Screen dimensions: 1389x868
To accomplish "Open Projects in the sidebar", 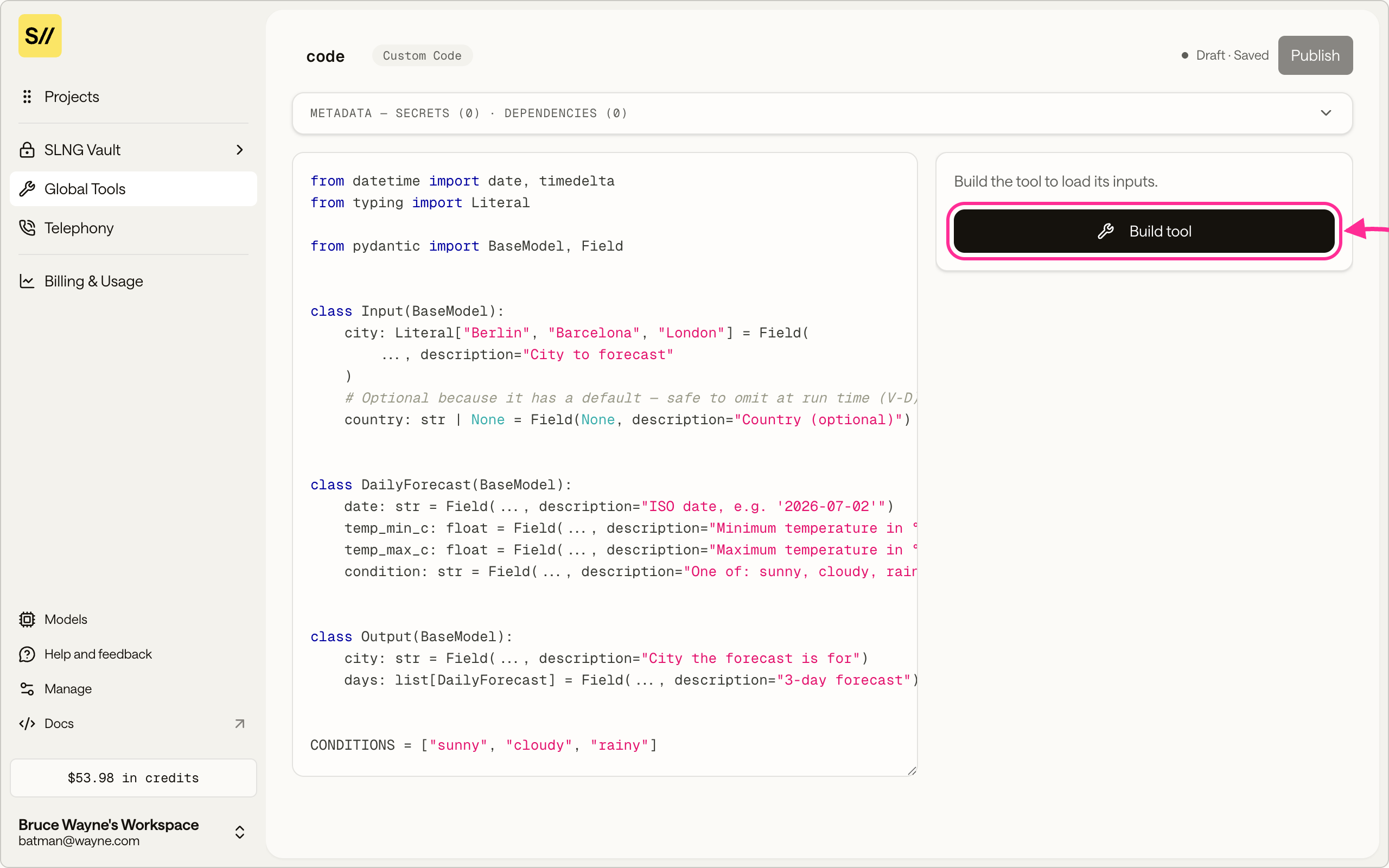I will tap(133, 97).
